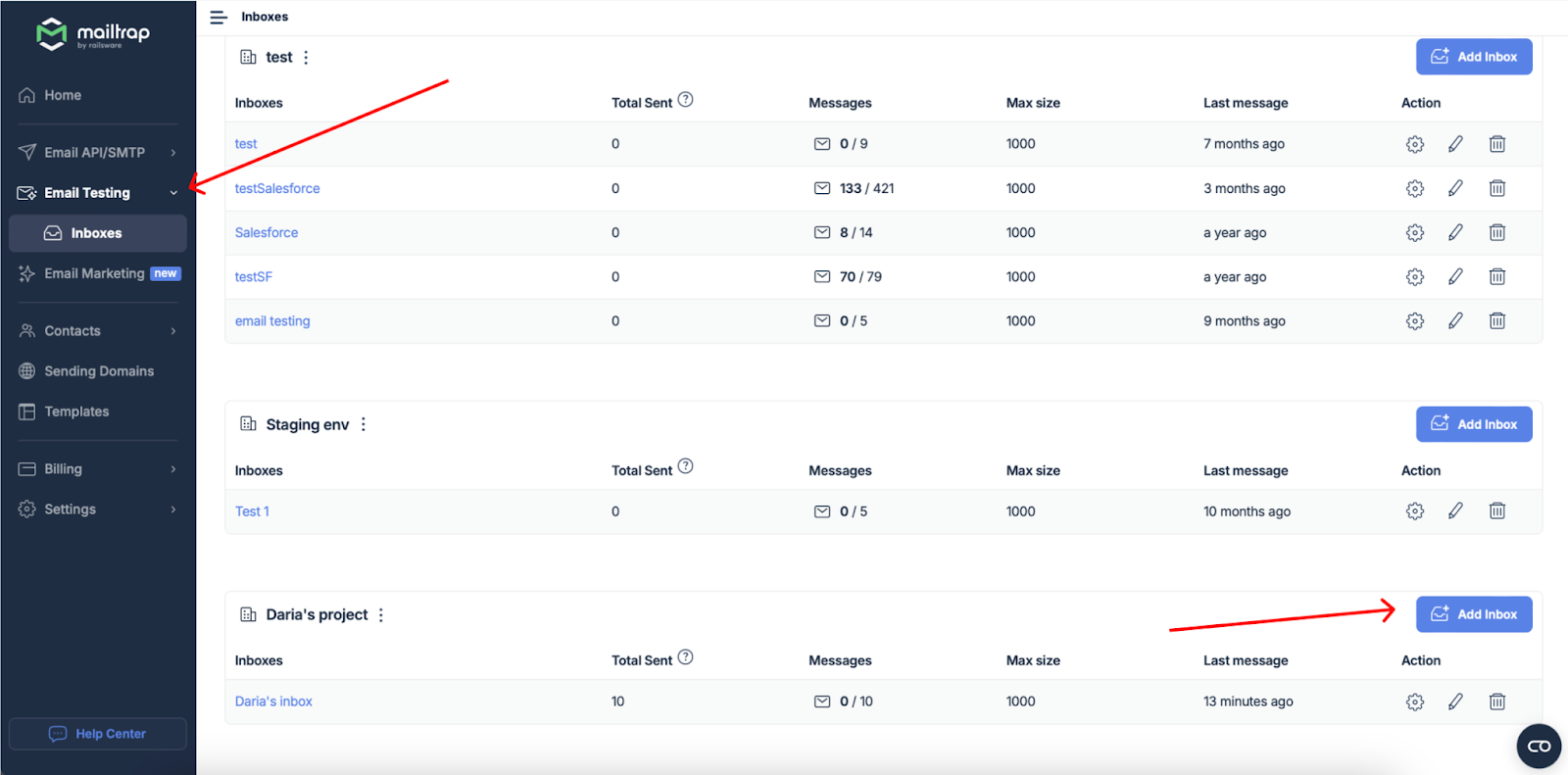Open the testSalesforce inbox link

pyautogui.click(x=277, y=188)
